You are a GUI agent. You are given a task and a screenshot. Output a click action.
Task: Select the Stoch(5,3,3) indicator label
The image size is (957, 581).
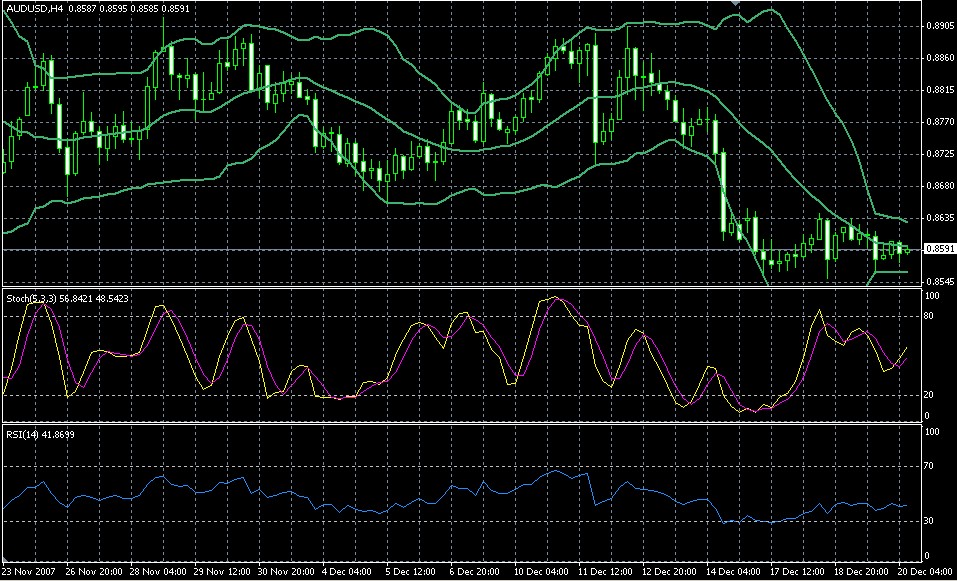32,298
